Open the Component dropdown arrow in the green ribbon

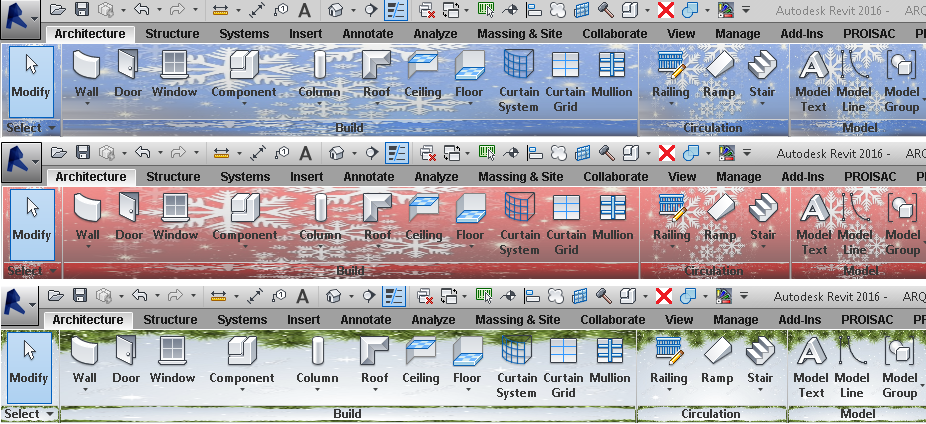pos(242,390)
